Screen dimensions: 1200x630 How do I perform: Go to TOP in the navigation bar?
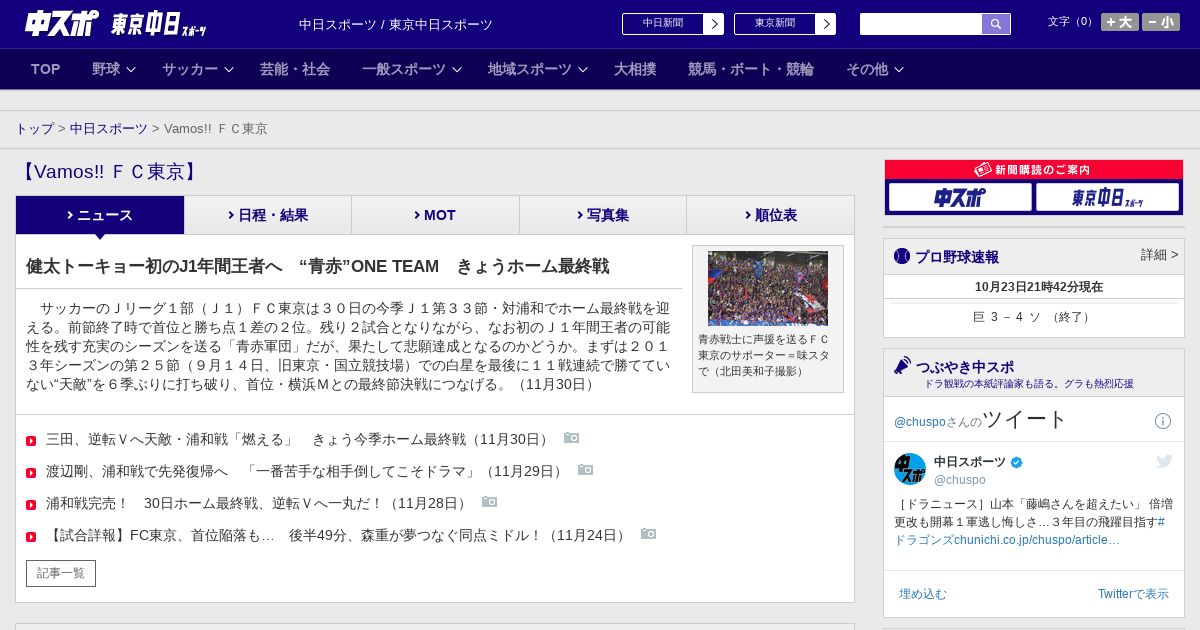(46, 69)
